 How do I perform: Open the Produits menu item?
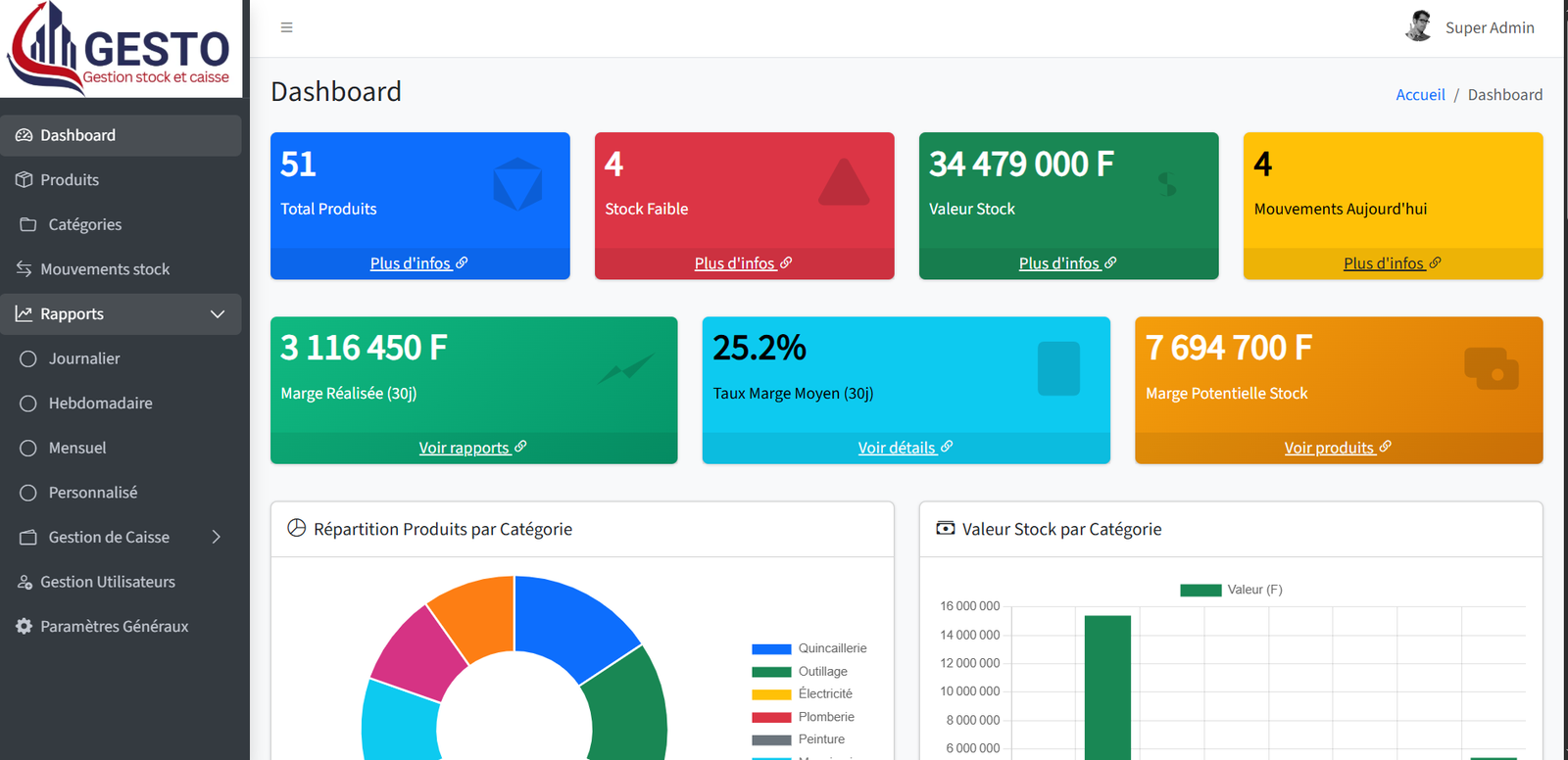[122, 180]
